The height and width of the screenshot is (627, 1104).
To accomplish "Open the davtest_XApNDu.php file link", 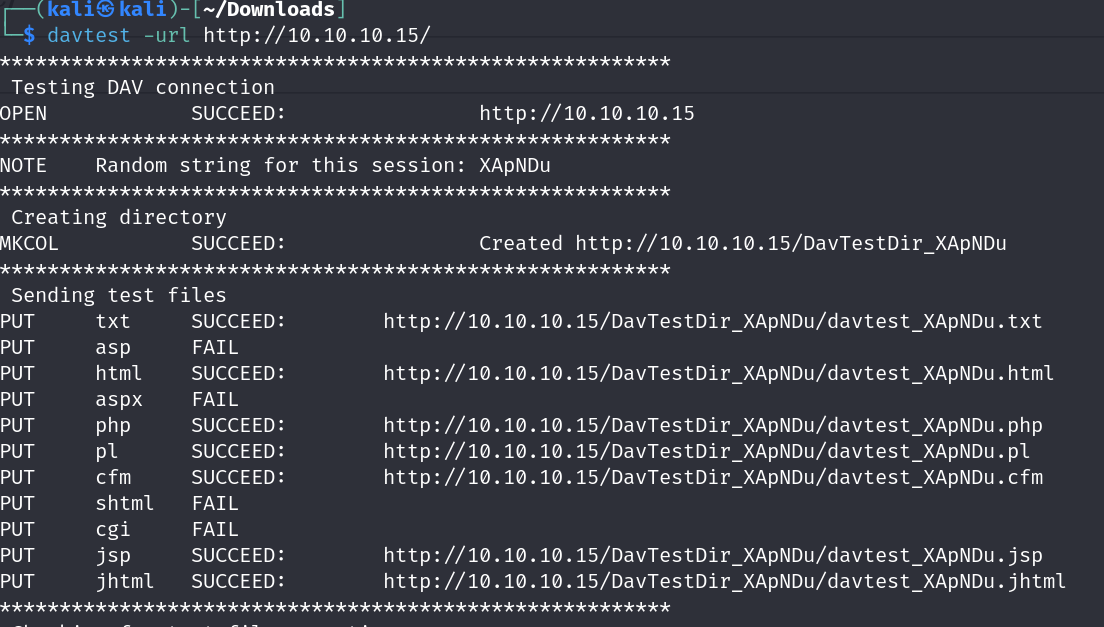I will tap(712, 425).
